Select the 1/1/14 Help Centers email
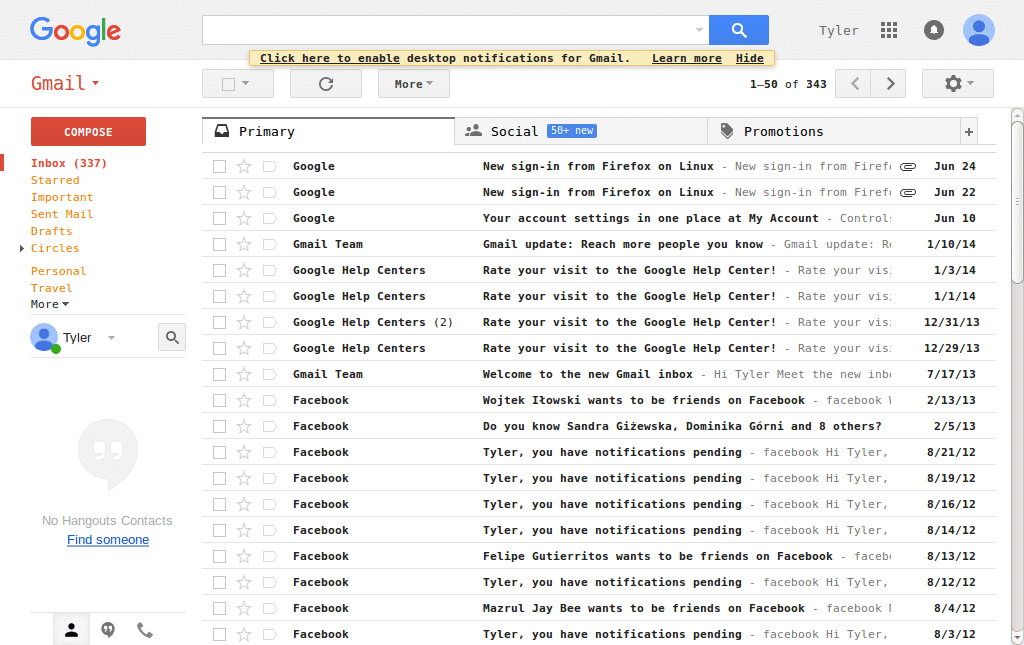 (219, 296)
